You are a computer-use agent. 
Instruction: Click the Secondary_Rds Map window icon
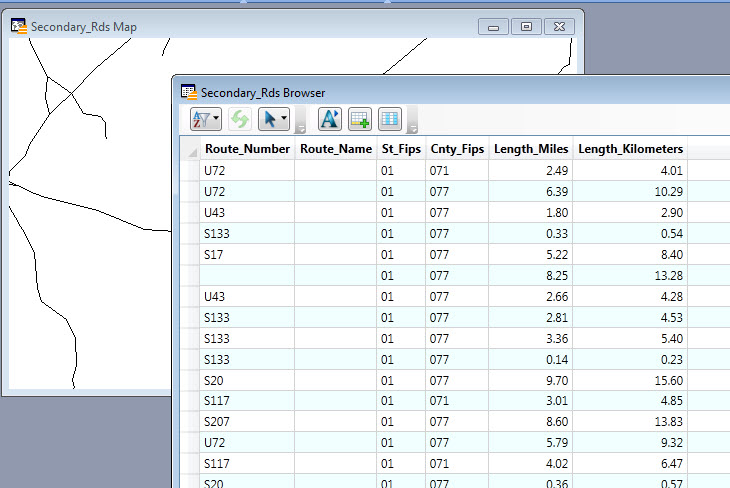click(x=19, y=27)
